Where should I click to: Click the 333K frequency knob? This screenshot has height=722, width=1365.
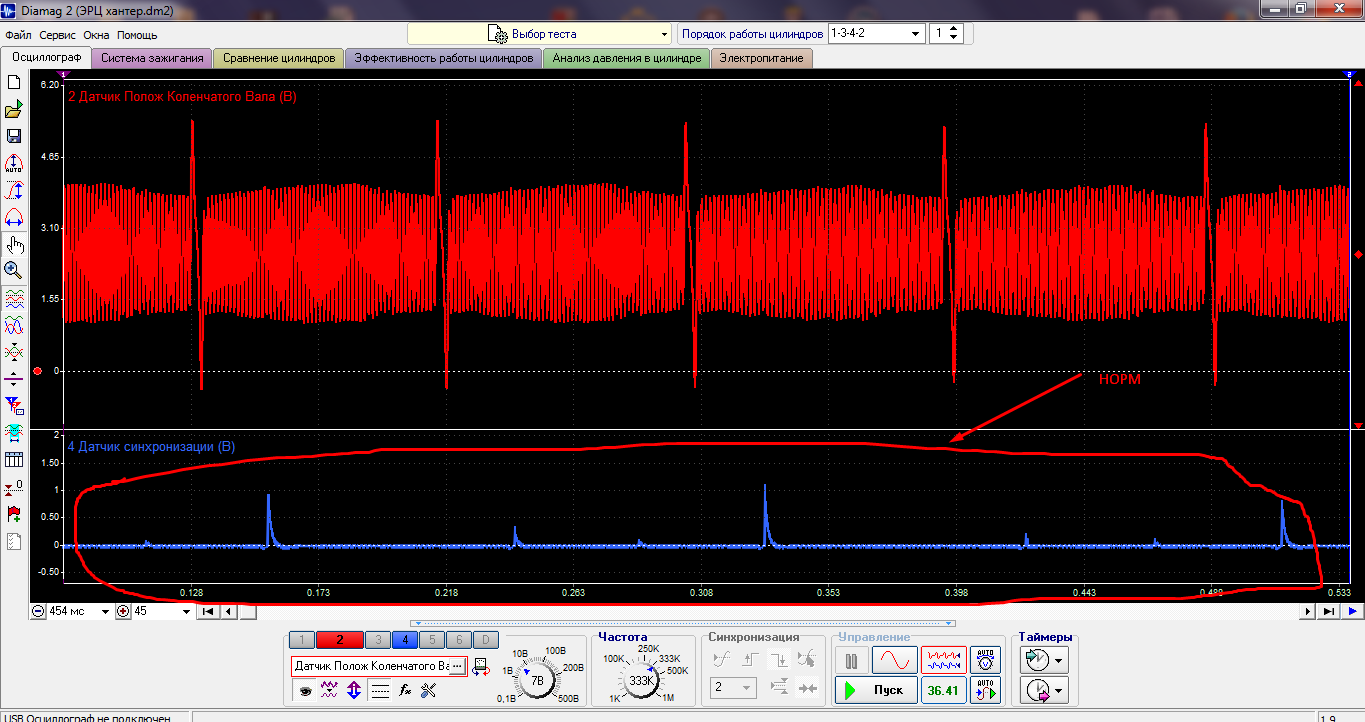[640, 680]
